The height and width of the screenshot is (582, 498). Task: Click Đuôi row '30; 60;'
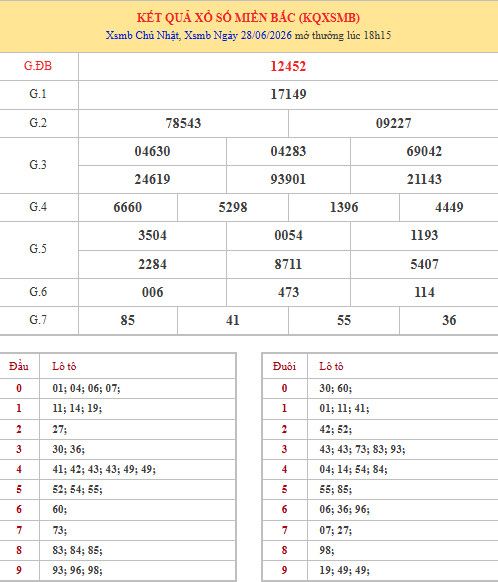(x=335, y=388)
